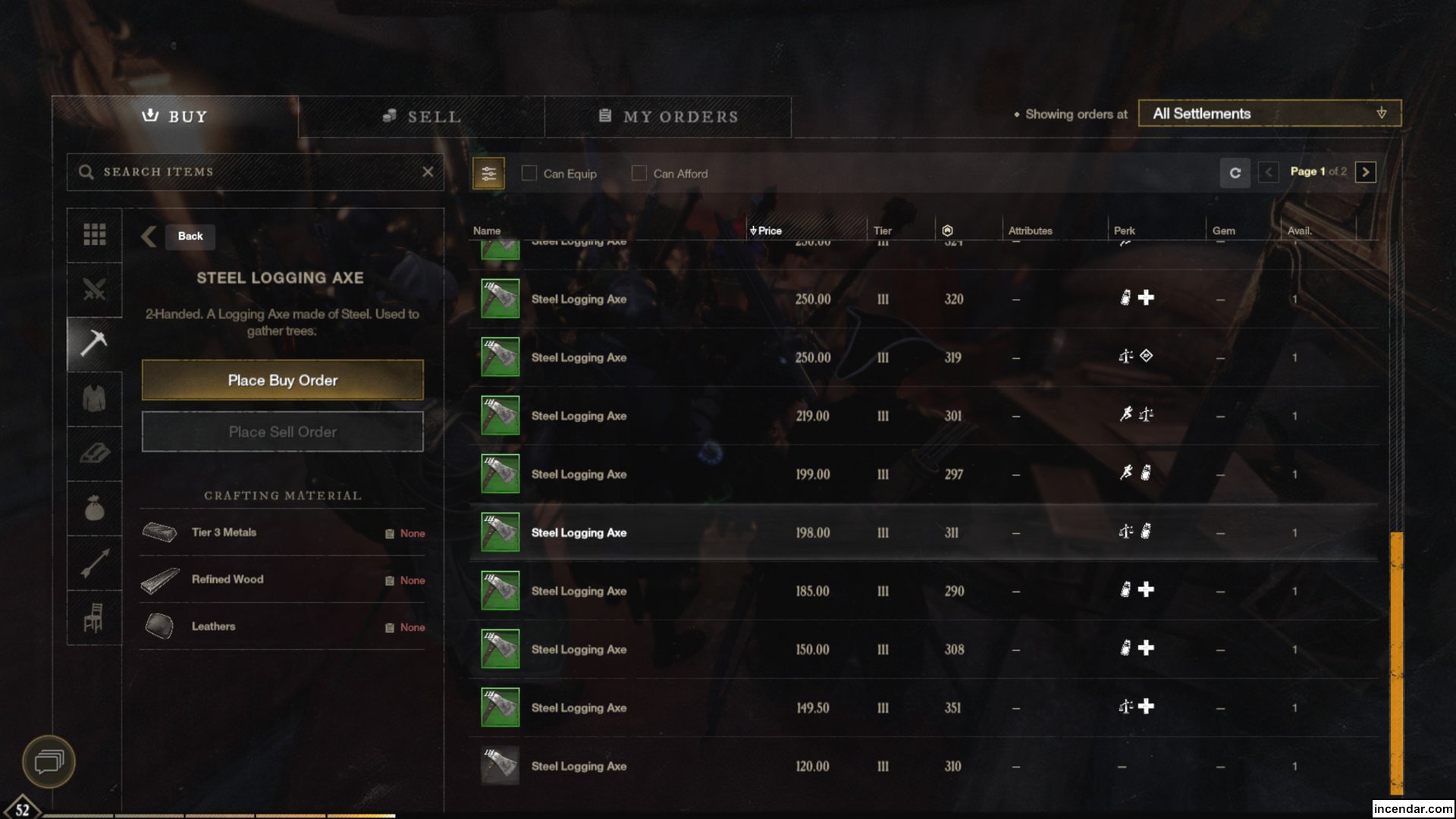Enable the Can Afford checkbox

(x=639, y=174)
